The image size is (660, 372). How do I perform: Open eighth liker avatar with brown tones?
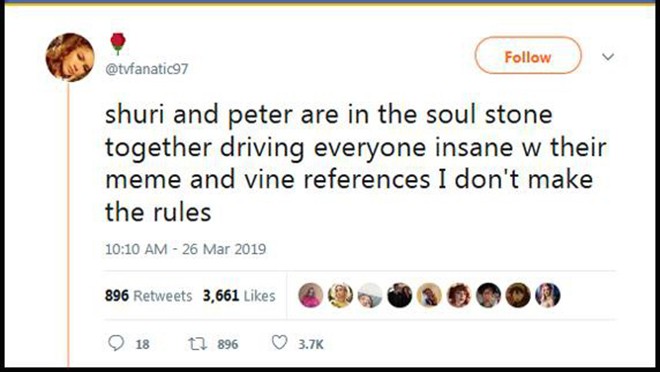(x=518, y=295)
